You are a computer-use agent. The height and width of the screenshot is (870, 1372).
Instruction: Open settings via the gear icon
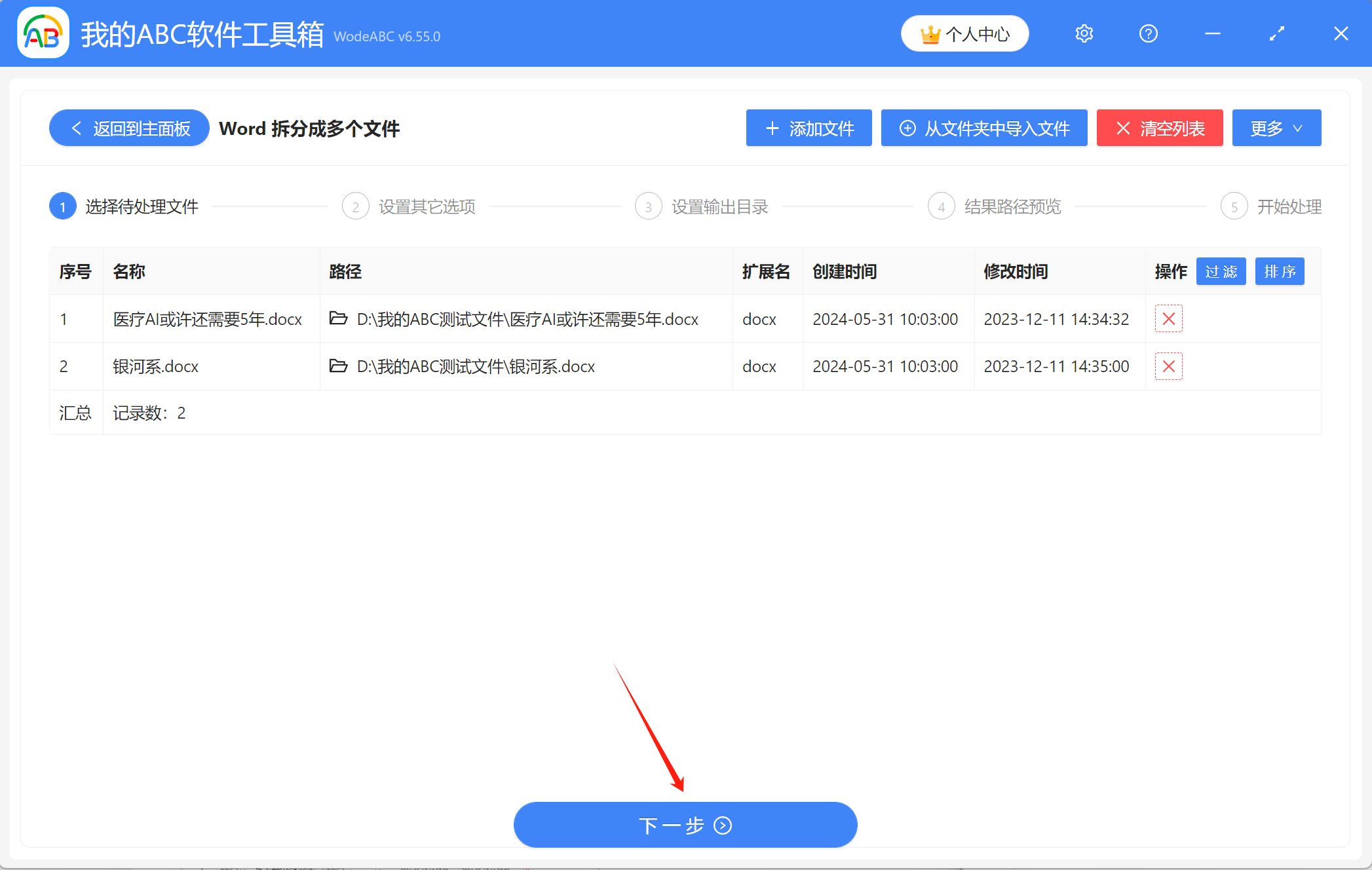pos(1084,33)
